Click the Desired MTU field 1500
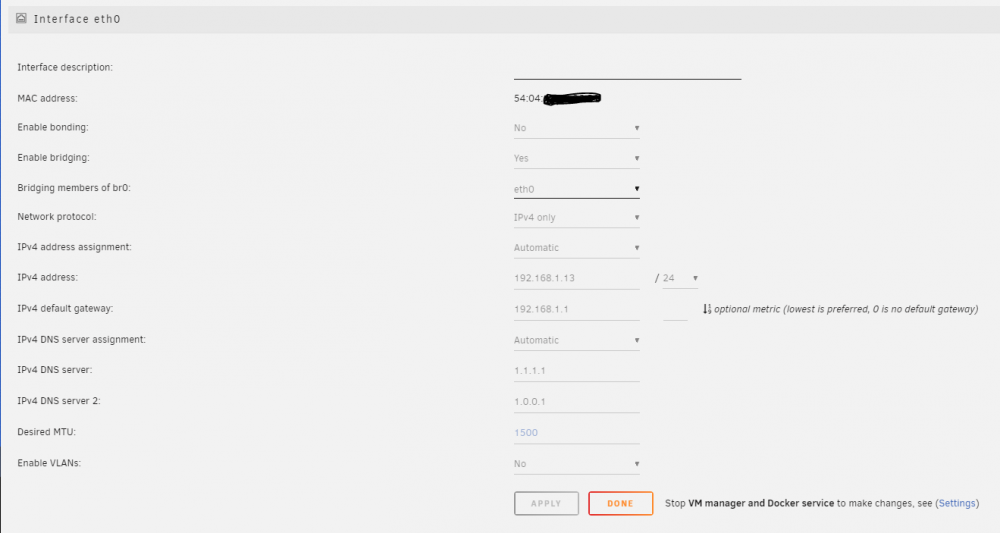The height and width of the screenshot is (533, 1000). (x=577, y=433)
